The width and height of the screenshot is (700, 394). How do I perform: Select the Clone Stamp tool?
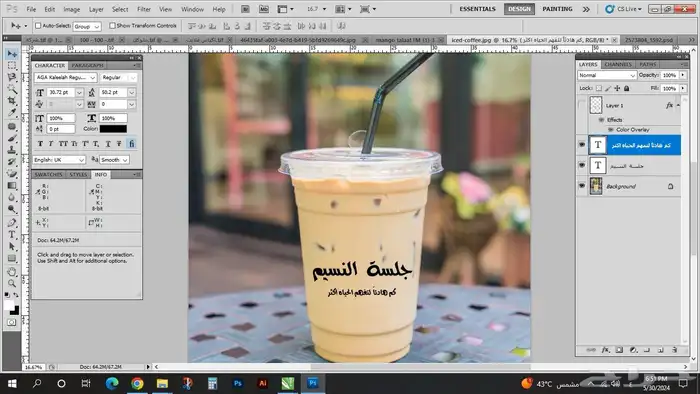click(x=12, y=150)
